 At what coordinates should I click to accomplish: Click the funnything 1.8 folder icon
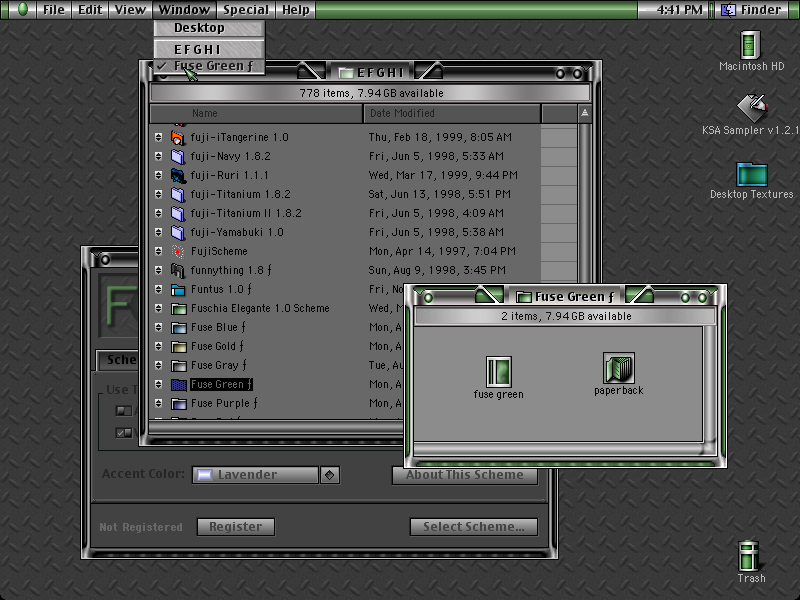coord(178,270)
